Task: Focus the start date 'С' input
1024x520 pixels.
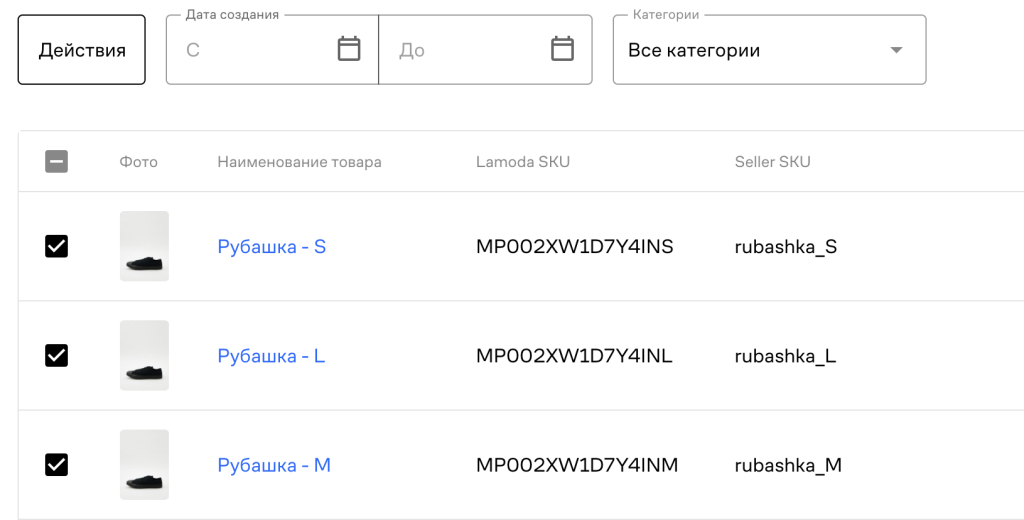Action: 250,50
